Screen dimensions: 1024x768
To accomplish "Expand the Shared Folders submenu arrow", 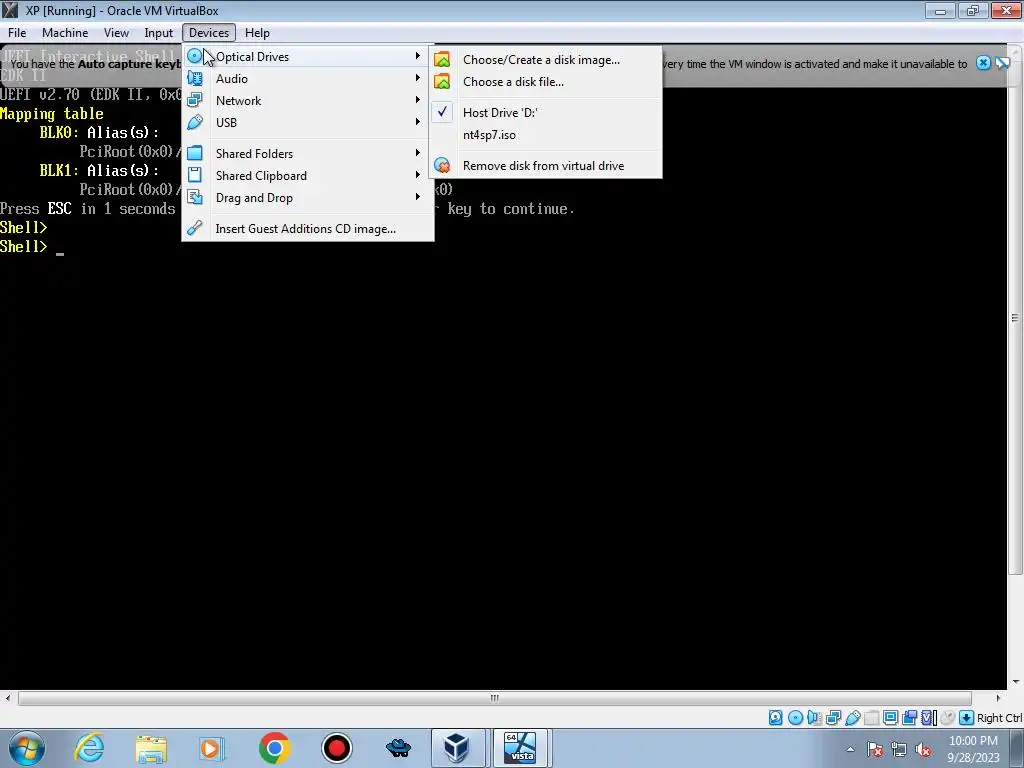I will [x=418, y=153].
